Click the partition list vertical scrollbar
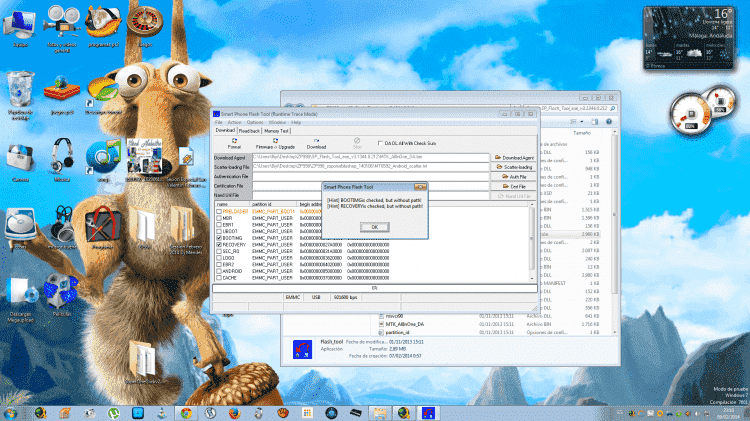Viewport: 750px width, 421px height. point(531,242)
